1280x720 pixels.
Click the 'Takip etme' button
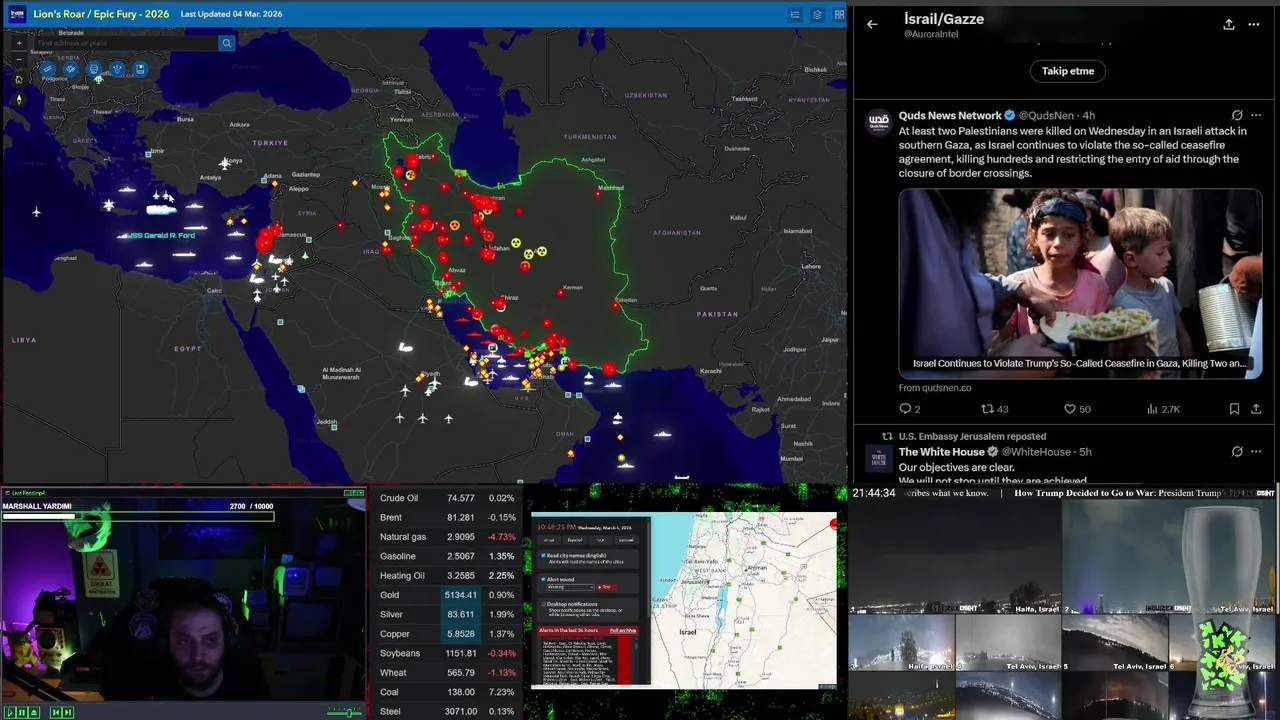pos(1068,71)
